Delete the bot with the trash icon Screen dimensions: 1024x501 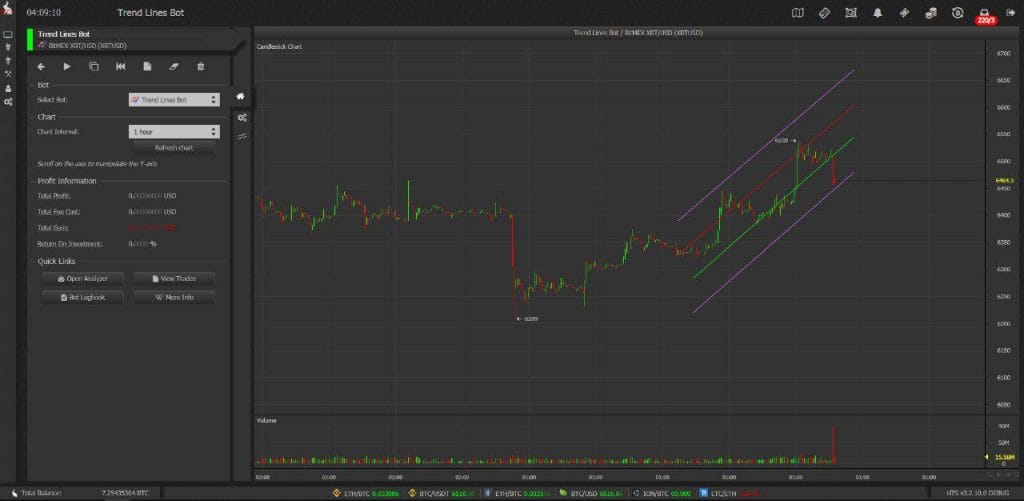(x=200, y=67)
